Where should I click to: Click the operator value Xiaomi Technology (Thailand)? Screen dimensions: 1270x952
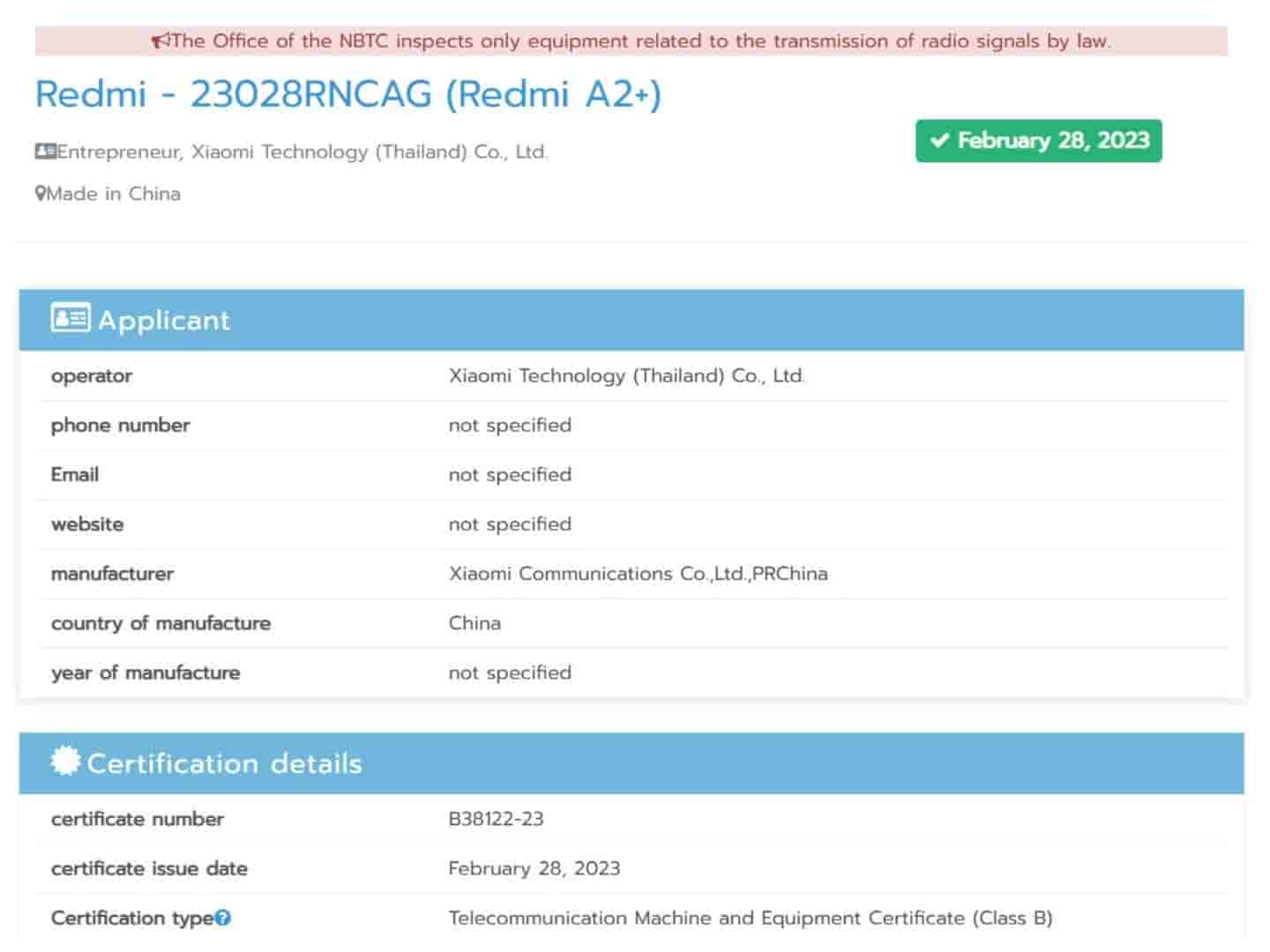point(626,376)
